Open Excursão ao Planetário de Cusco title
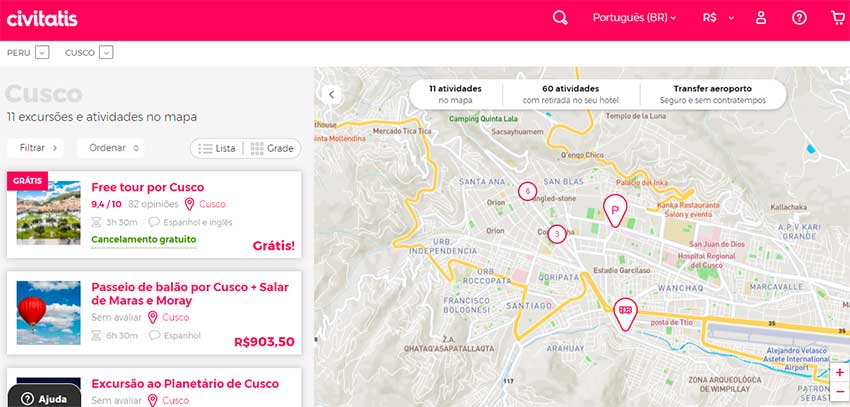Viewport: 850px width, 407px height. [x=185, y=384]
